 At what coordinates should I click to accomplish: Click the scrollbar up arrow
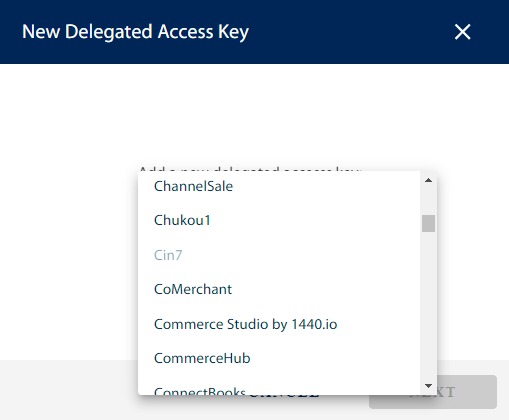(428, 180)
